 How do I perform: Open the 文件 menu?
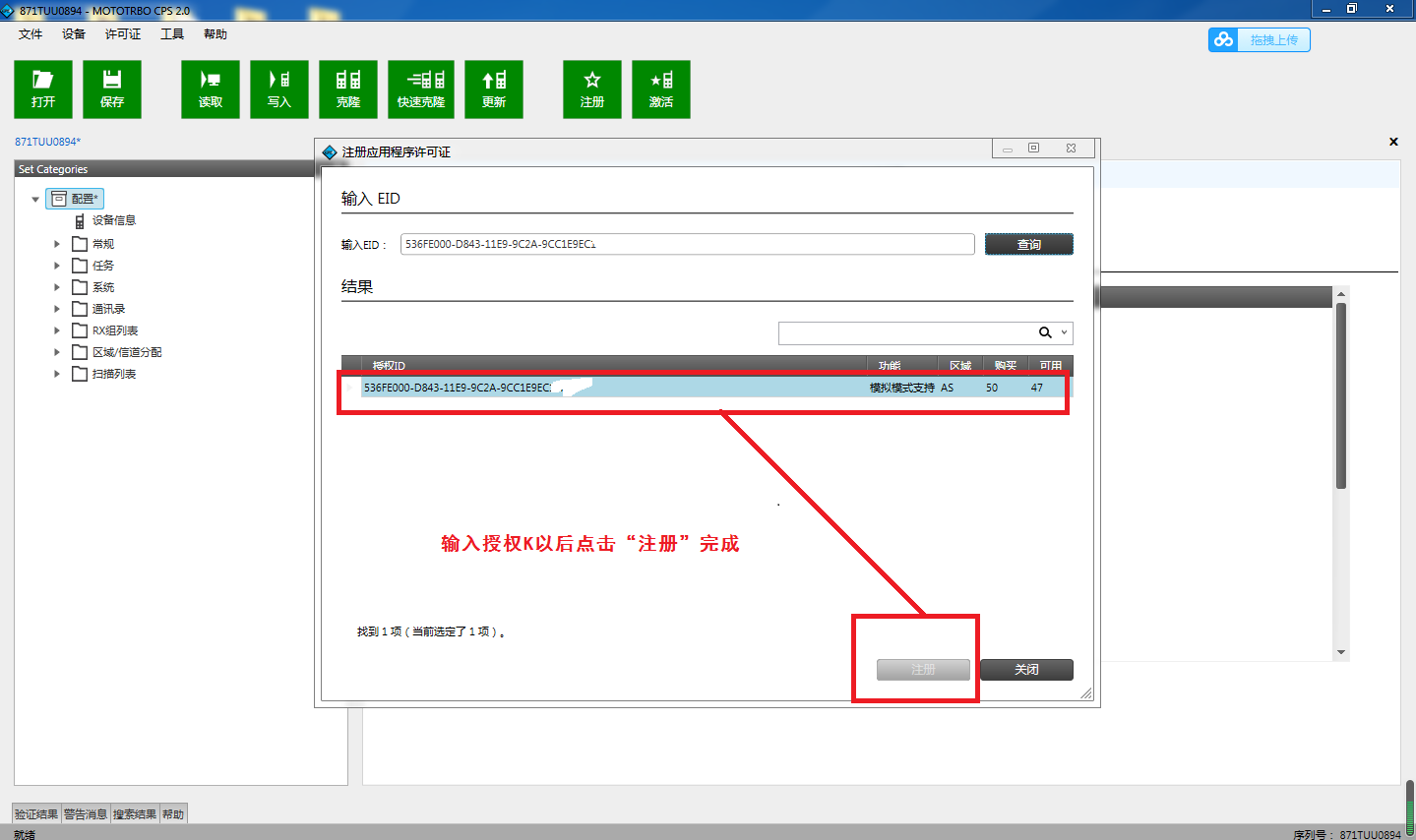31,34
